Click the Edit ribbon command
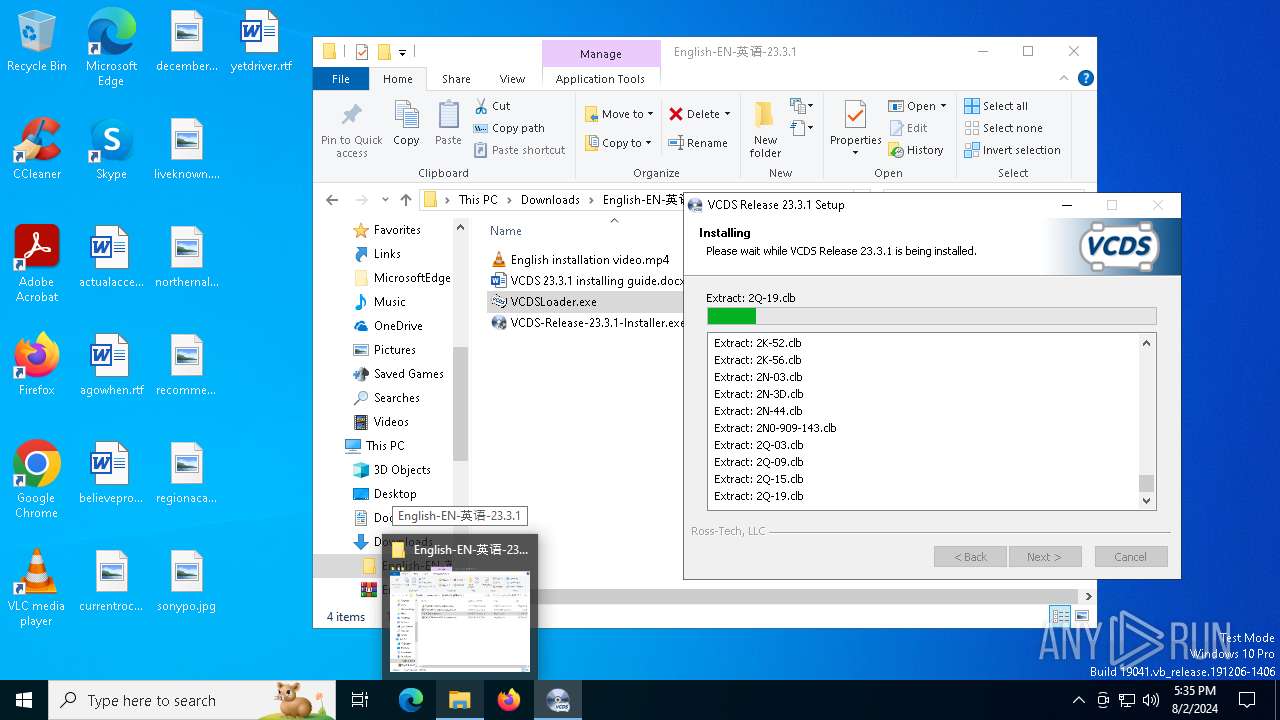Screen dimensions: 1280x720 coord(908,128)
